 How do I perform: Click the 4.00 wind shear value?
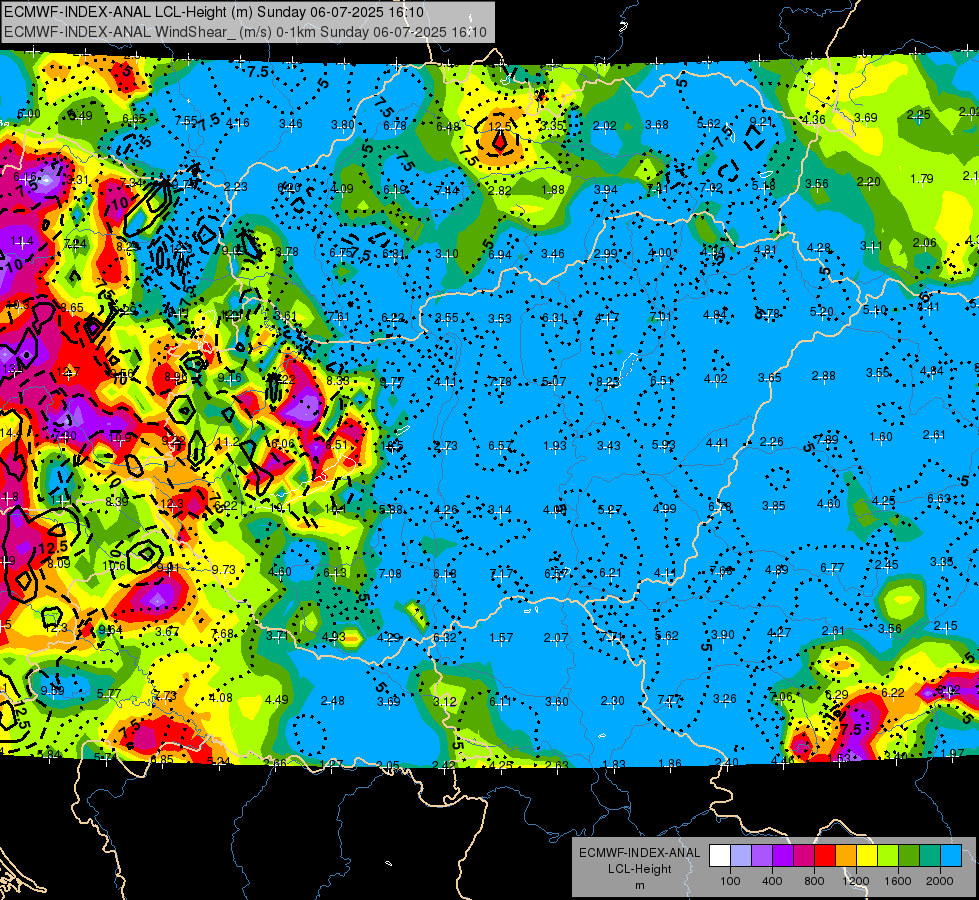660,253
